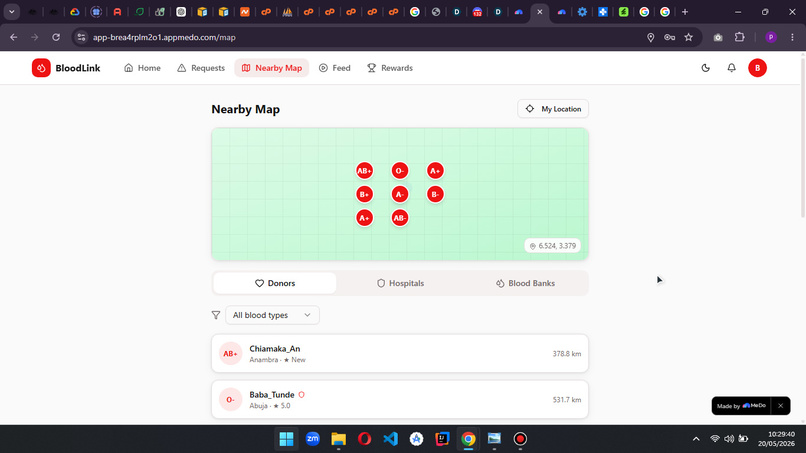This screenshot has width=806, height=453.
Task: Click the My Location button
Action: pos(553,109)
